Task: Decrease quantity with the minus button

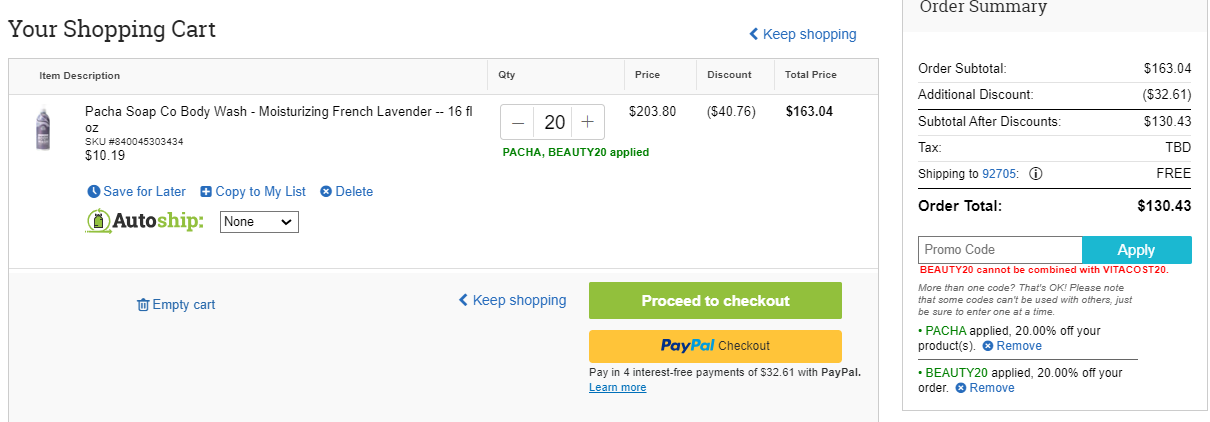Action: (x=518, y=123)
